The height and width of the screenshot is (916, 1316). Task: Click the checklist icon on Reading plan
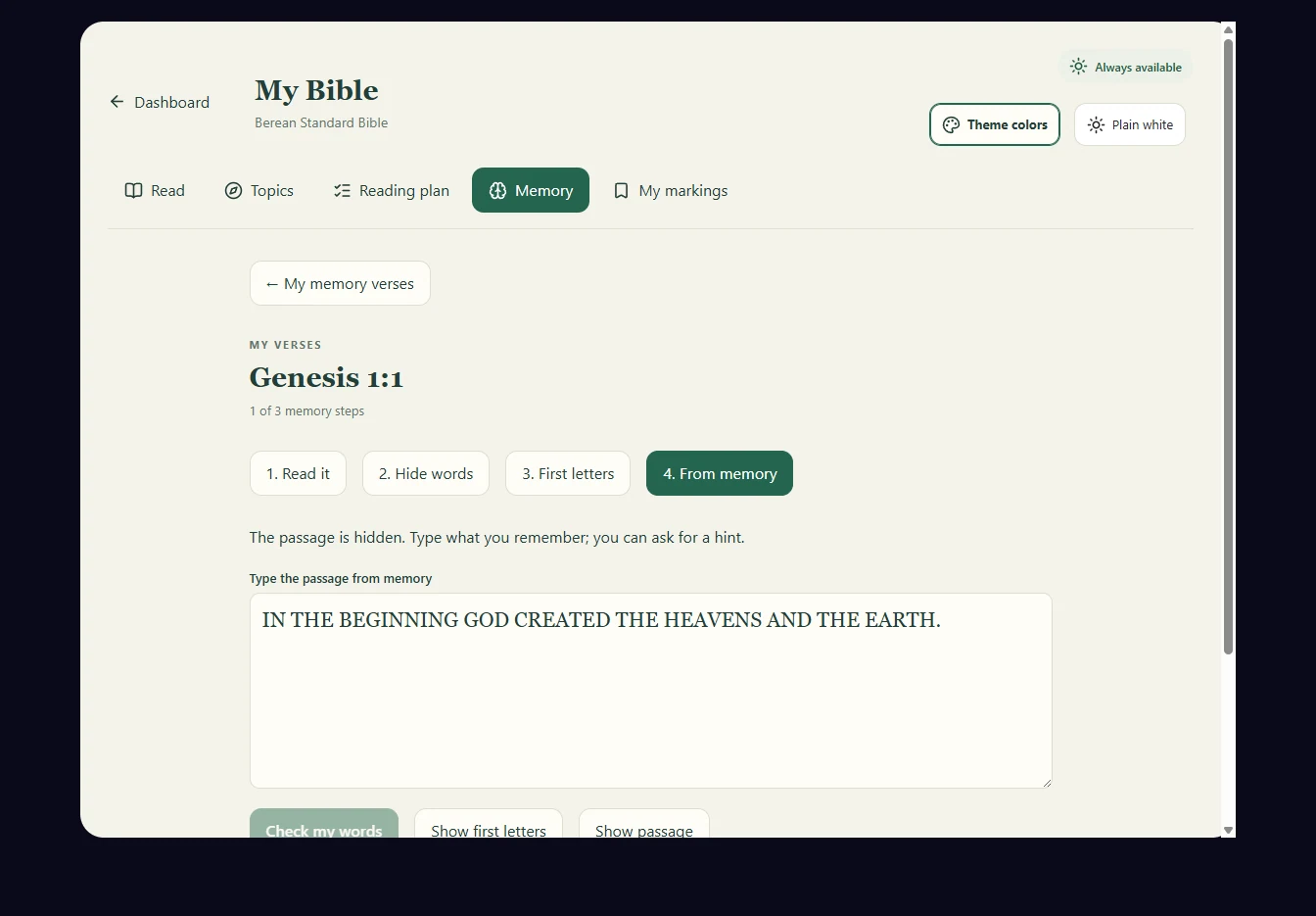pyautogui.click(x=342, y=190)
